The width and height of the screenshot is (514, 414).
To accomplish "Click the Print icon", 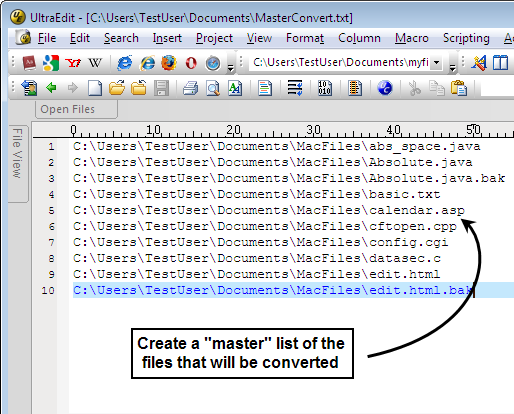I will (191, 88).
